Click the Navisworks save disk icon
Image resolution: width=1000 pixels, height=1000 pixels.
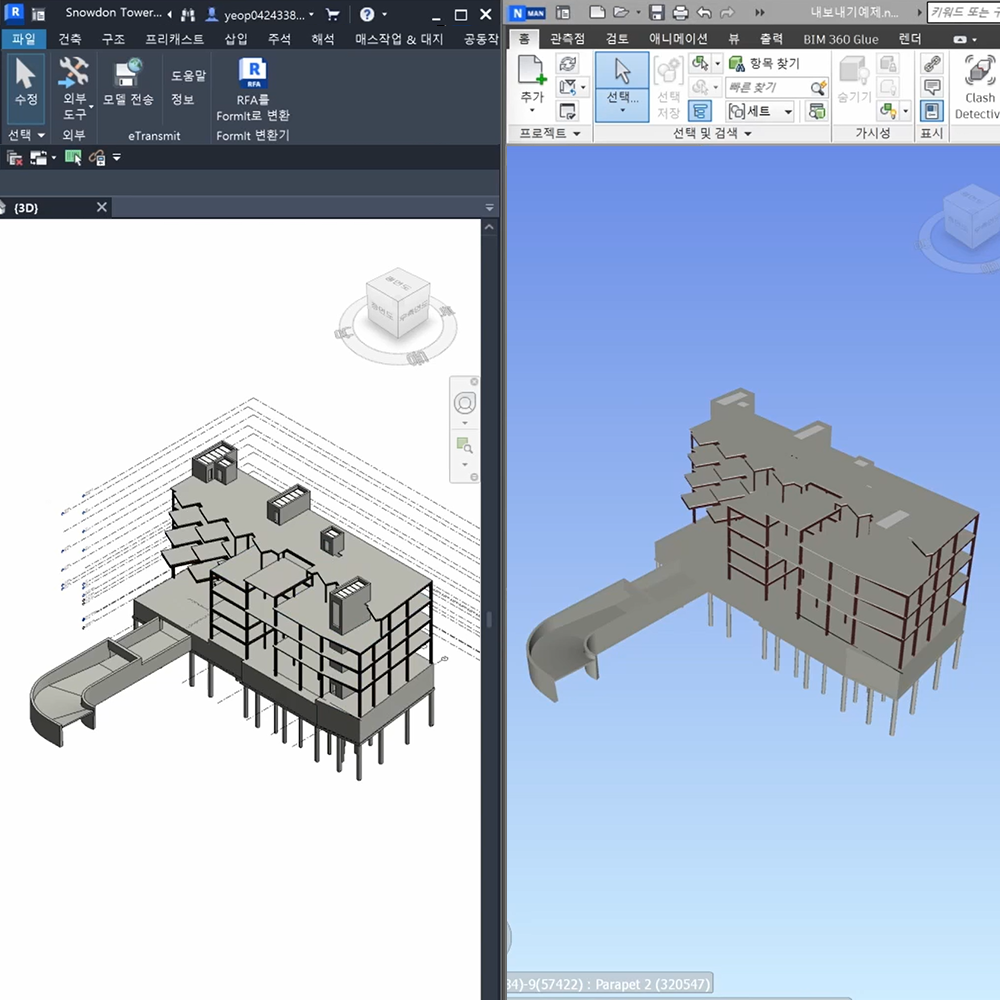pyautogui.click(x=657, y=13)
